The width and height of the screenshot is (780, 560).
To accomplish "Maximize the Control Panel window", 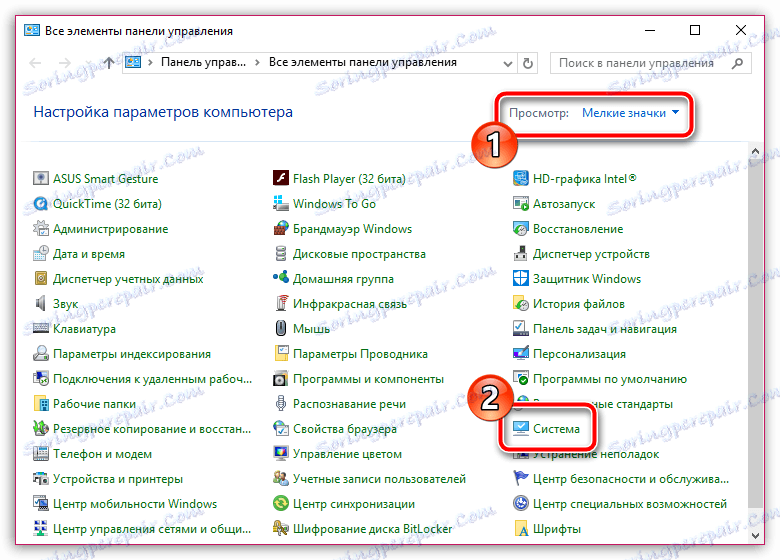I will (695, 30).
